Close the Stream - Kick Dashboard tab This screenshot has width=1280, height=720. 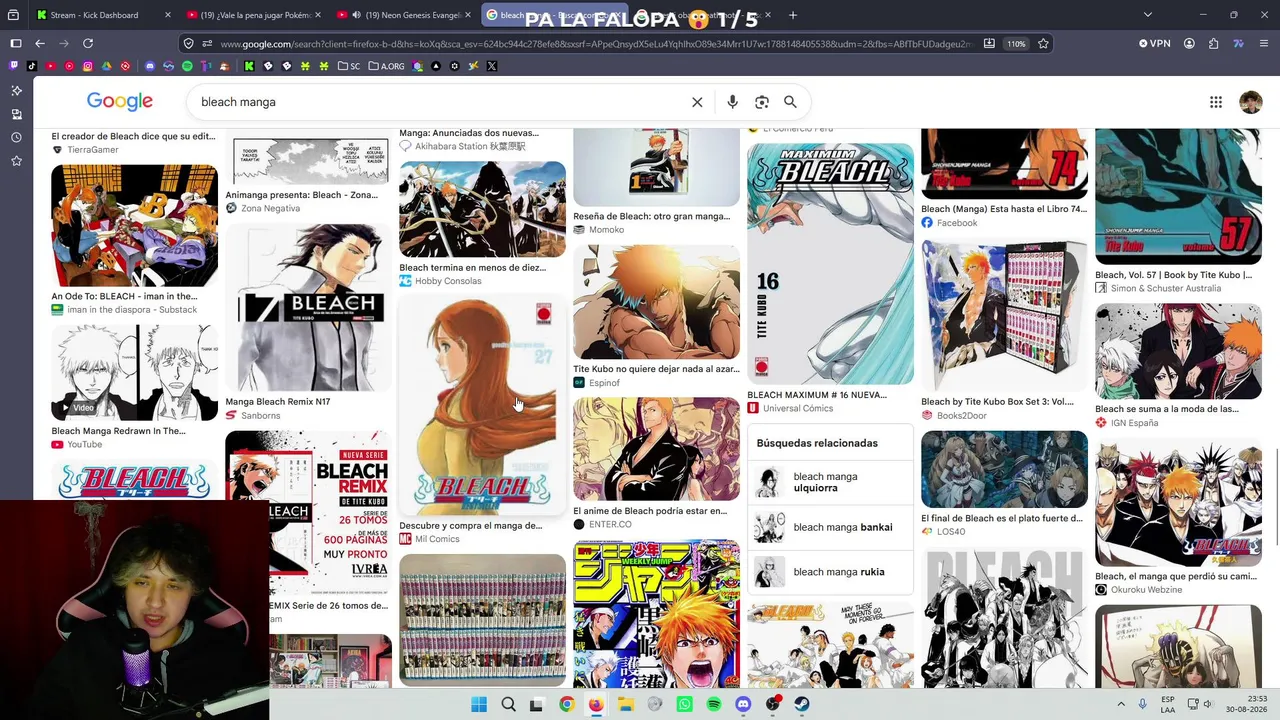pyautogui.click(x=167, y=15)
